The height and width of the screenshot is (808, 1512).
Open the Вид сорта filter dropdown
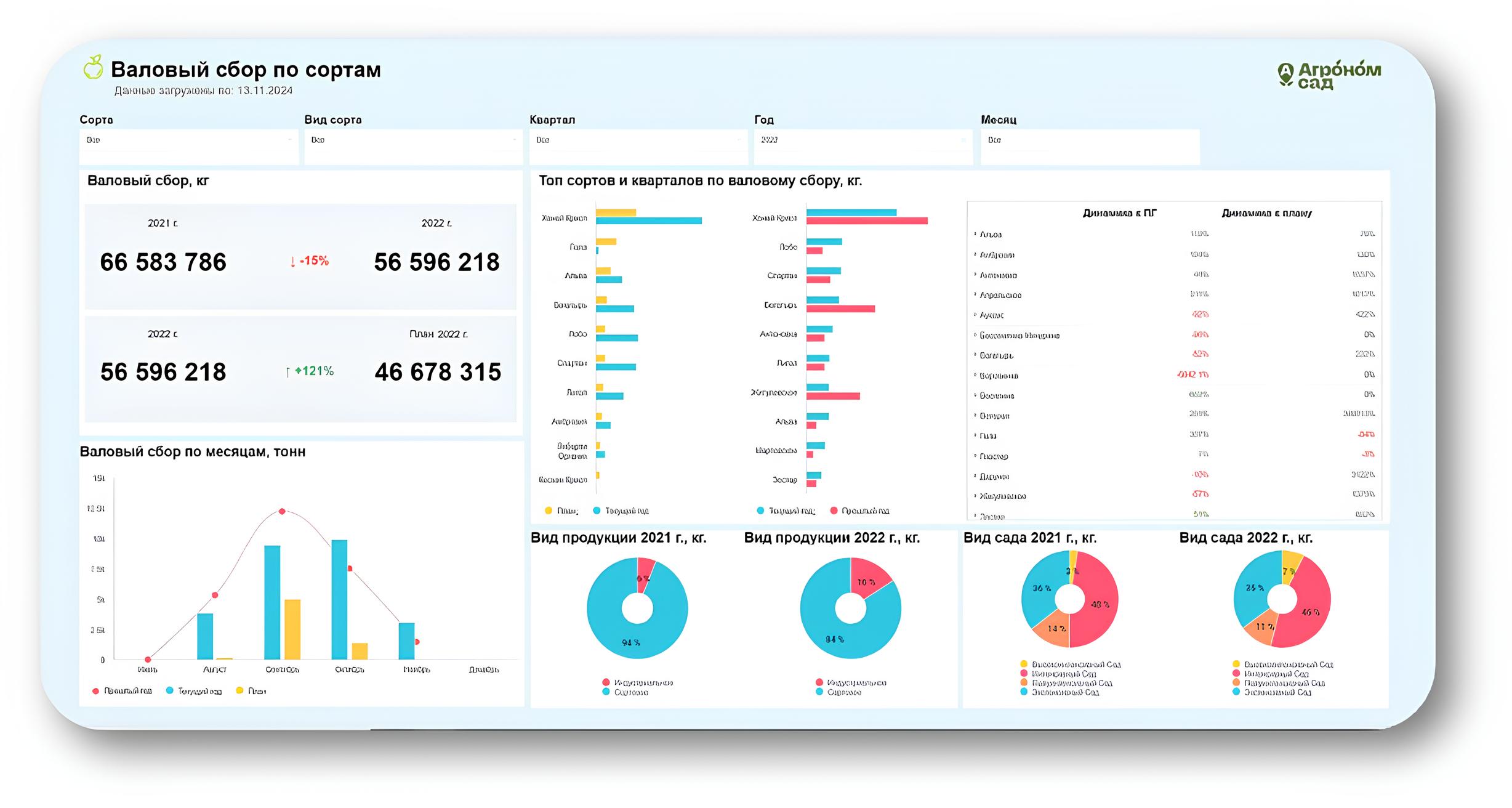[x=413, y=147]
